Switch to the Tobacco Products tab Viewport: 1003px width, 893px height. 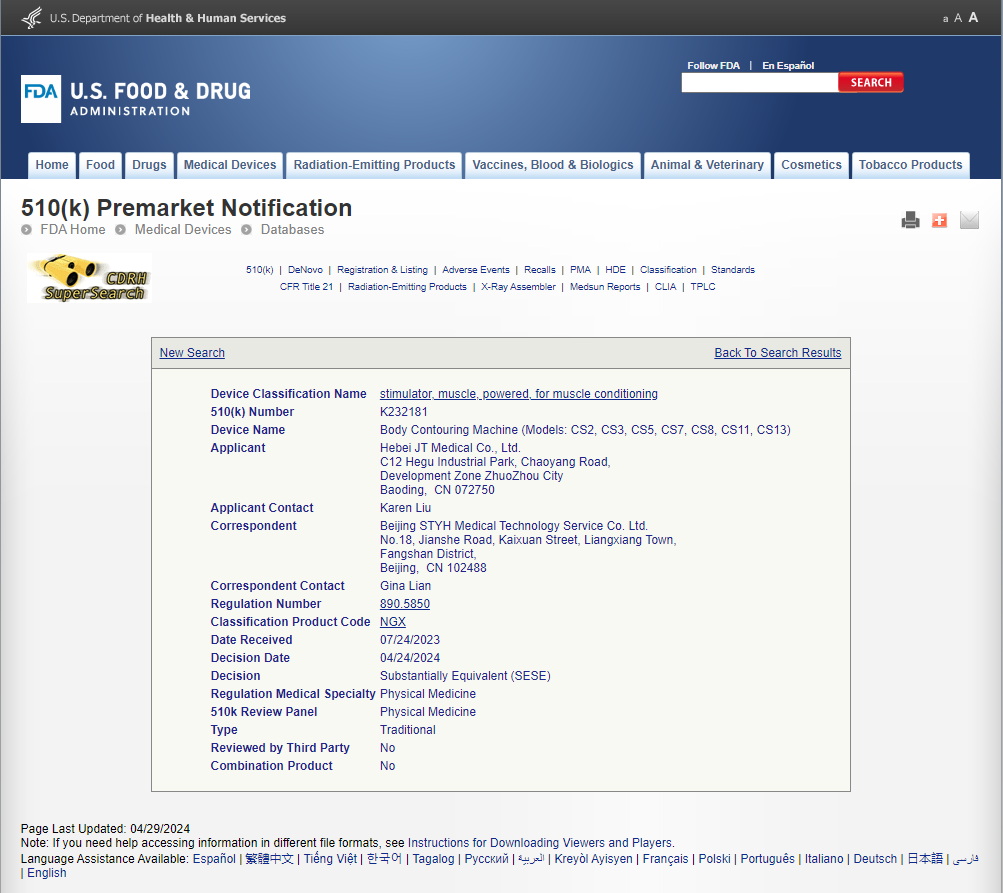(910, 165)
